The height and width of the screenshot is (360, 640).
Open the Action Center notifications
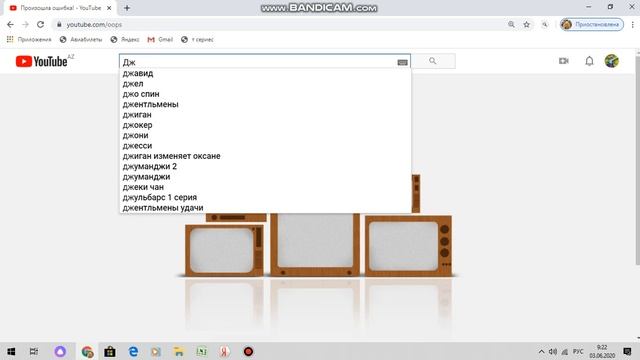[x=627, y=351]
